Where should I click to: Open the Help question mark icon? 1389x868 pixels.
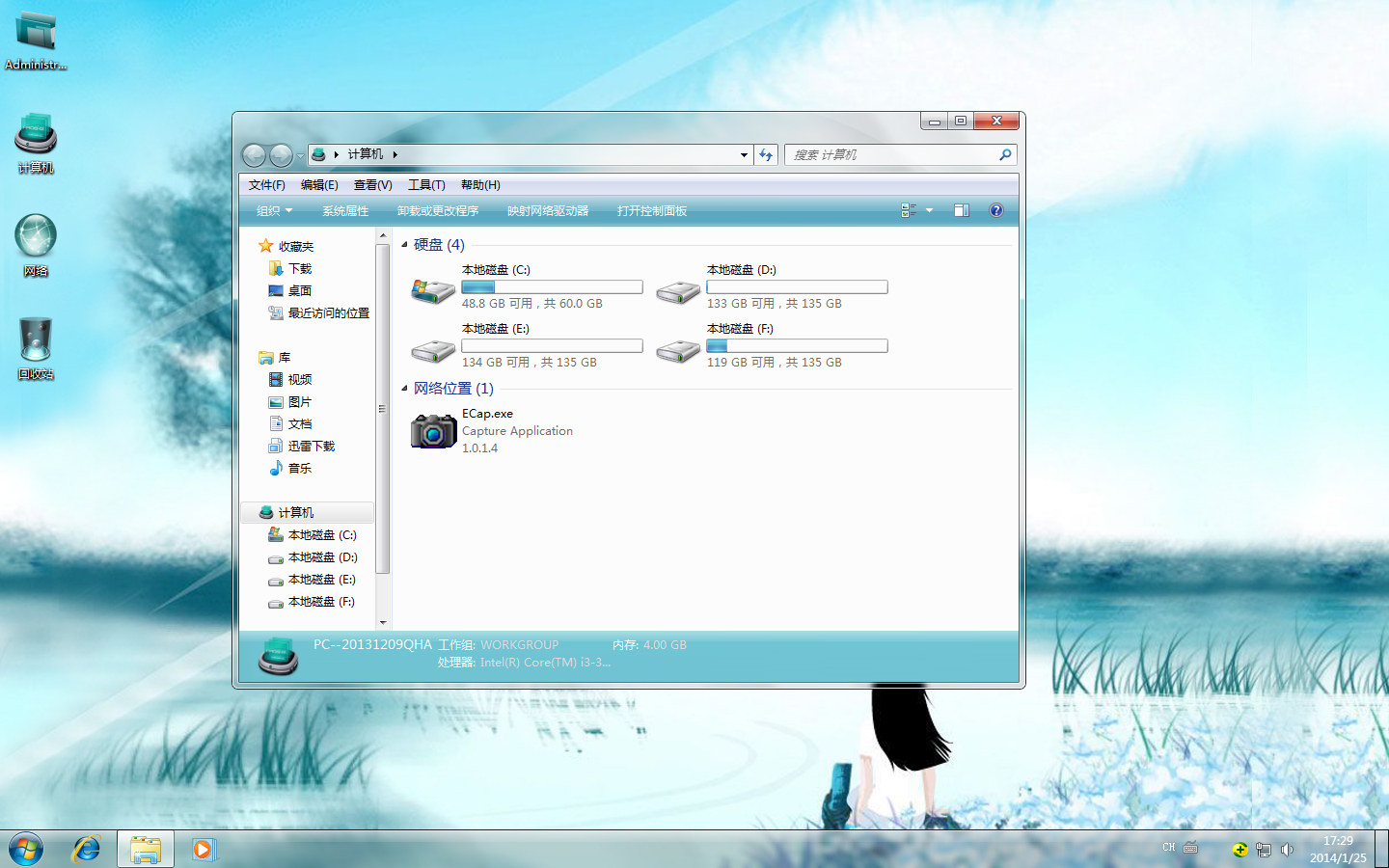coord(996,210)
